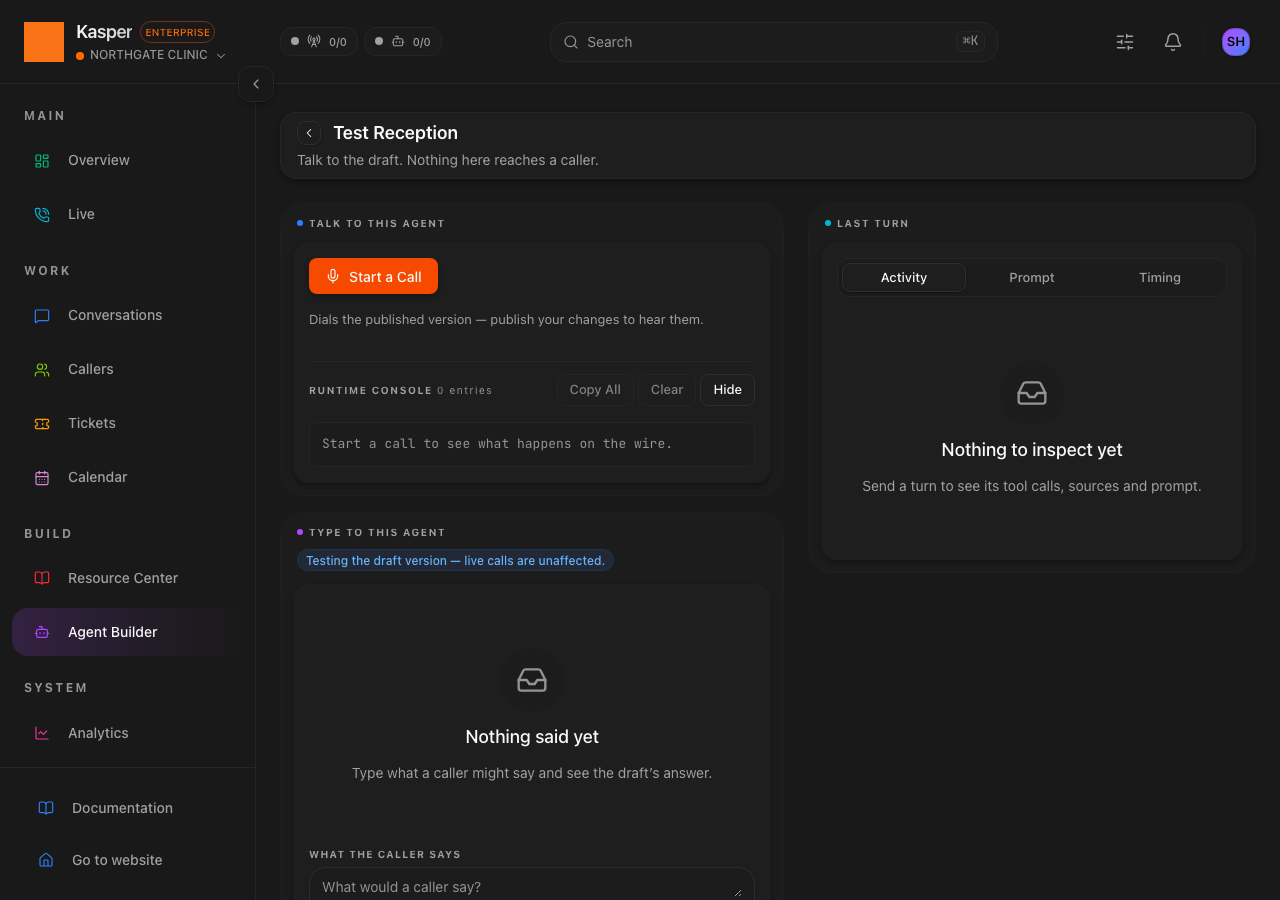Image resolution: width=1280 pixels, height=900 pixels.
Task: Click the Callers people icon
Action: click(x=42, y=369)
